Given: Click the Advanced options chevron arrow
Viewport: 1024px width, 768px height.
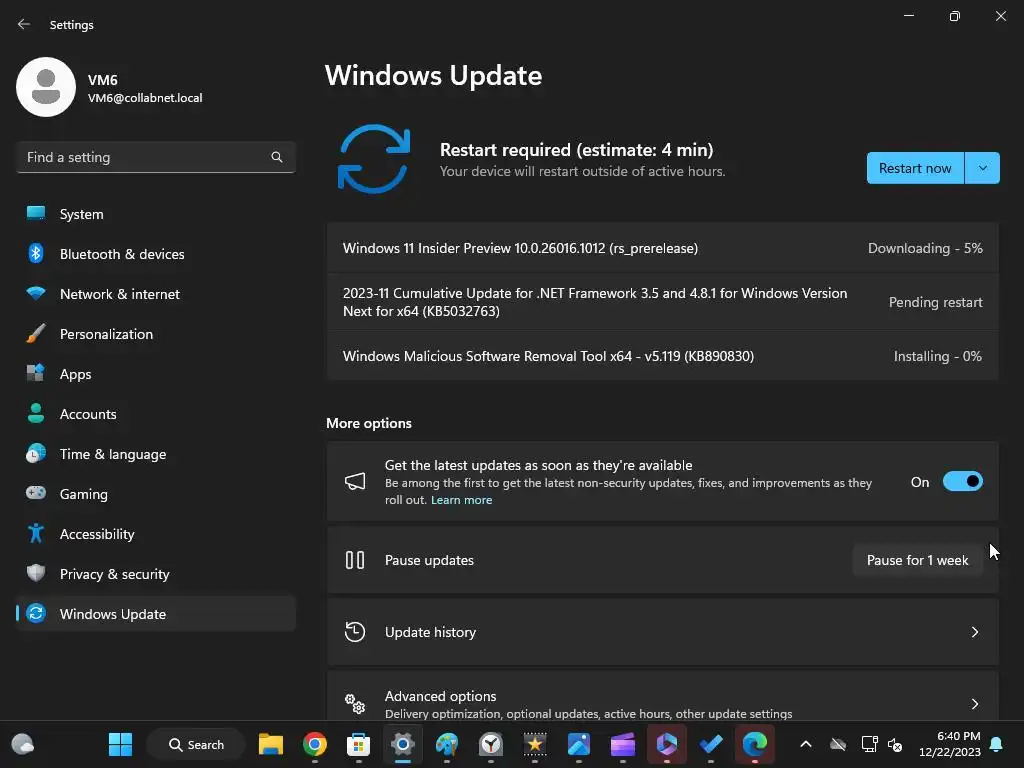Looking at the screenshot, I should (x=974, y=704).
